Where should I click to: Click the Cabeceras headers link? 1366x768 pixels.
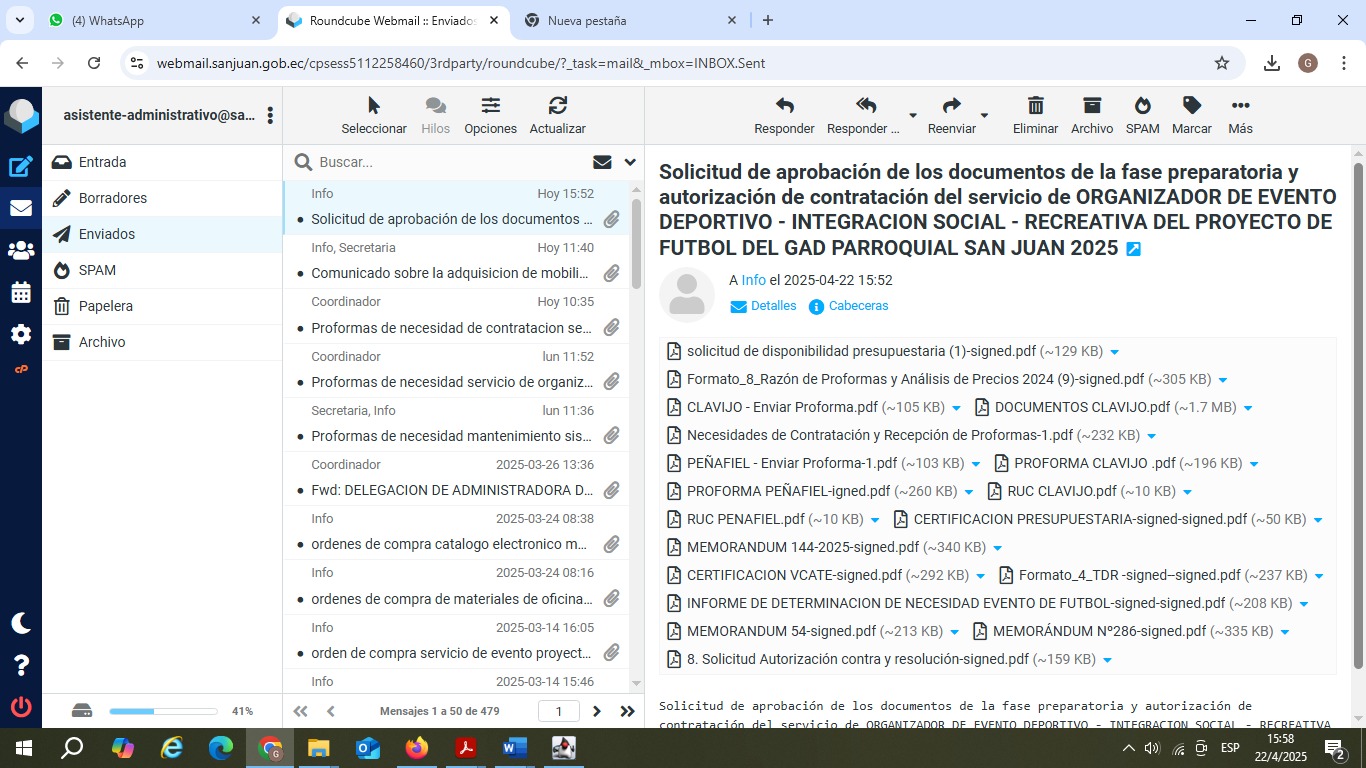pyautogui.click(x=857, y=306)
